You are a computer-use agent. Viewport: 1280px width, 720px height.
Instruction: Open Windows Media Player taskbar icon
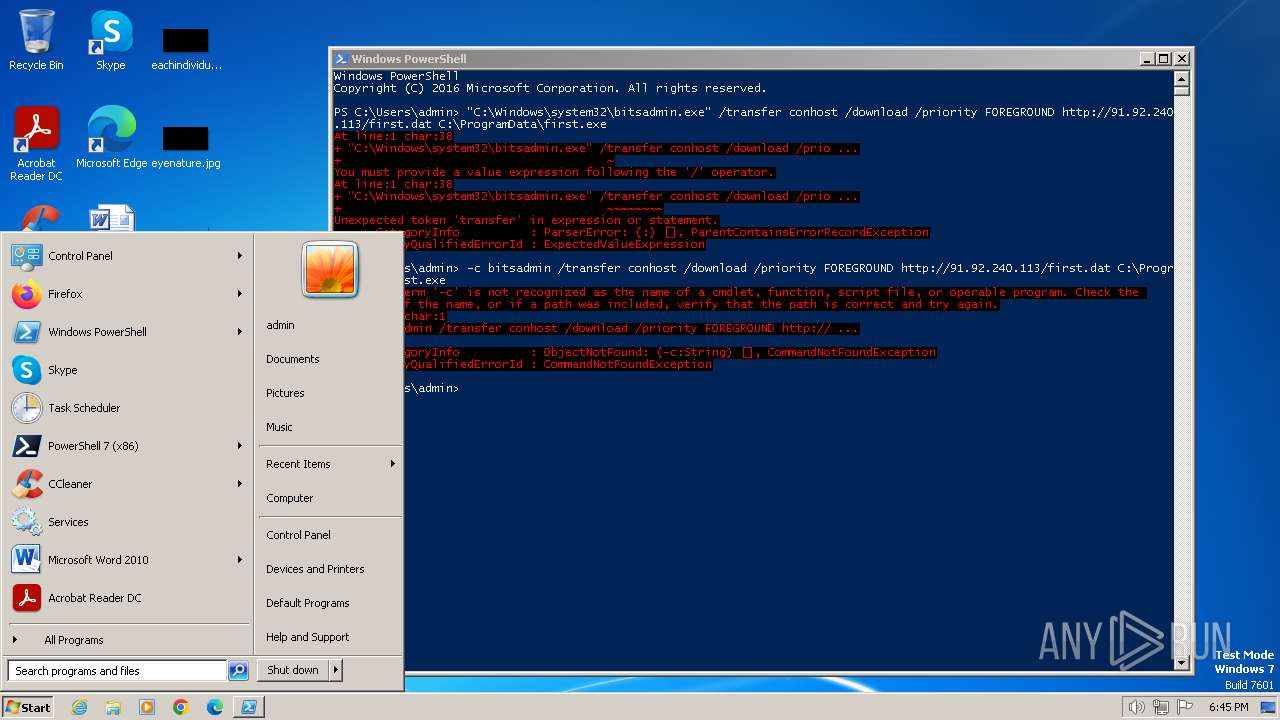click(147, 707)
